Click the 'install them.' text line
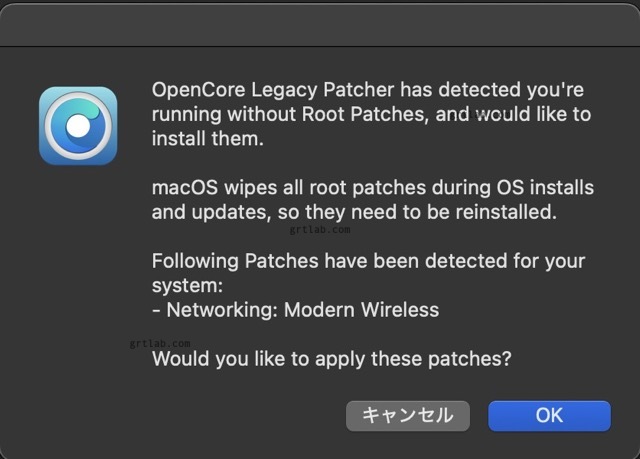Viewport: 640px width, 459px height. click(x=207, y=139)
